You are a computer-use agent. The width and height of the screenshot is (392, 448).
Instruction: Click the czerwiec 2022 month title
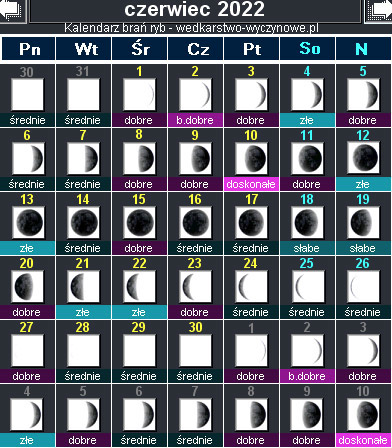coord(195,9)
